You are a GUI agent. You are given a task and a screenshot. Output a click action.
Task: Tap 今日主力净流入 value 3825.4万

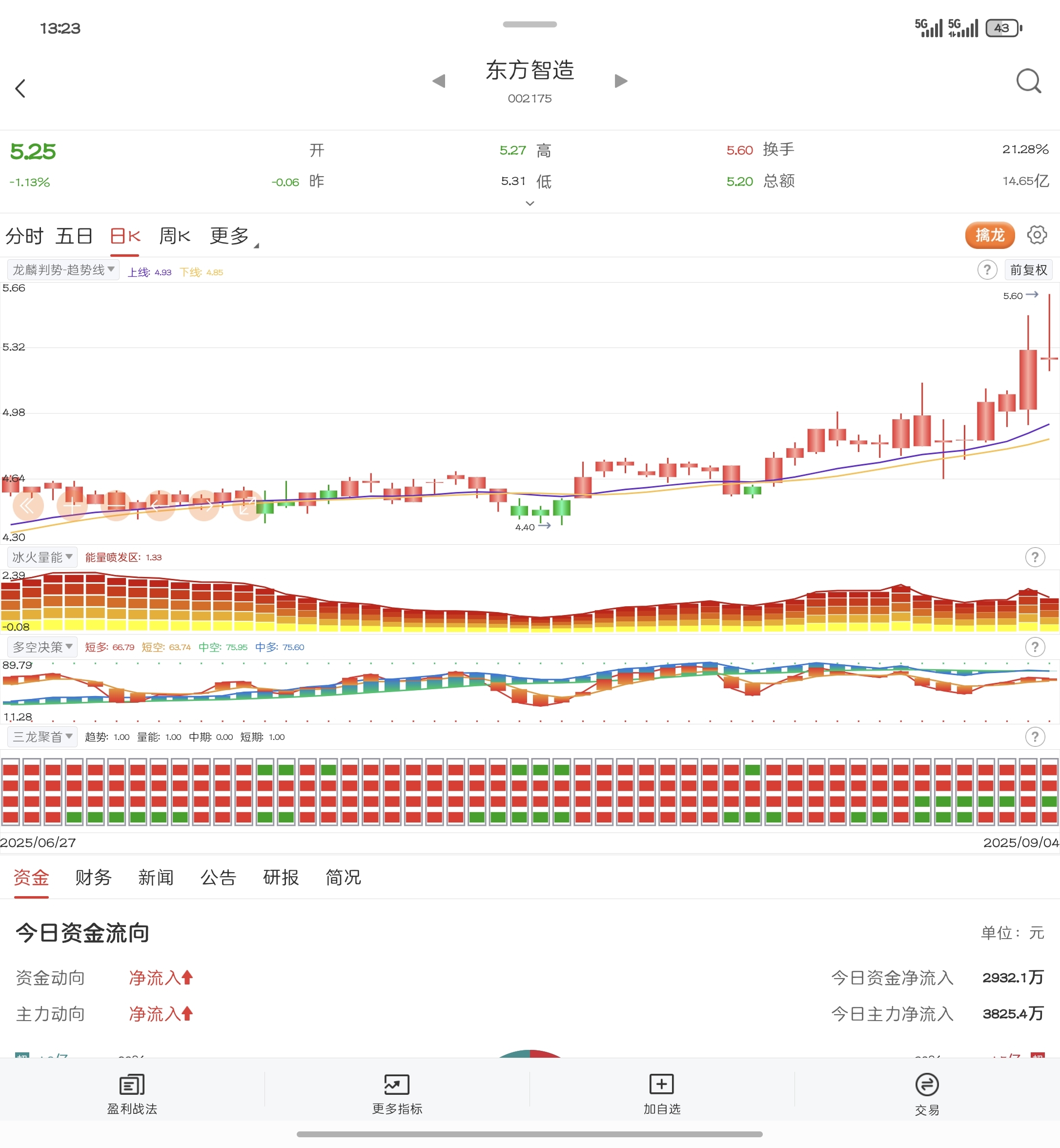[x=1013, y=1014]
